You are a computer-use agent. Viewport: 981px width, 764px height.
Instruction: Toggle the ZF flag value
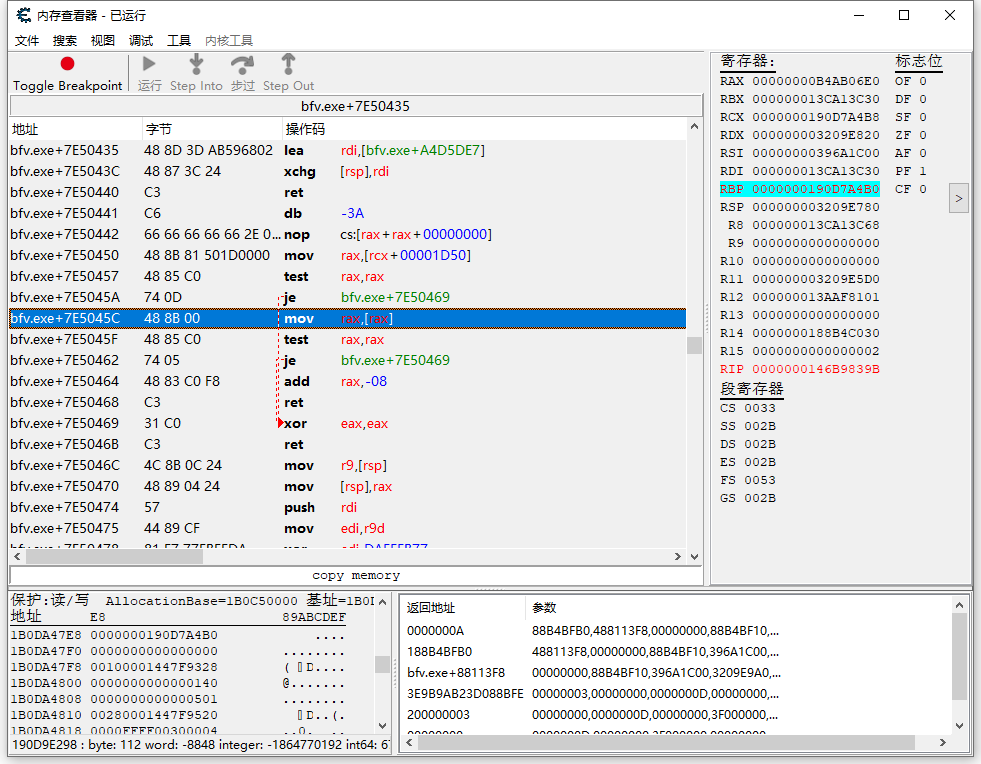[923, 135]
